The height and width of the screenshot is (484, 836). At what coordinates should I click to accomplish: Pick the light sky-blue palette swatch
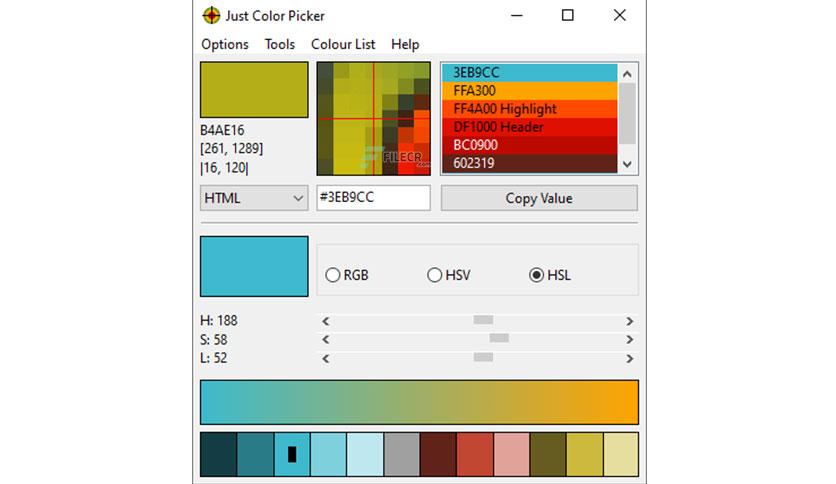[x=328, y=455]
